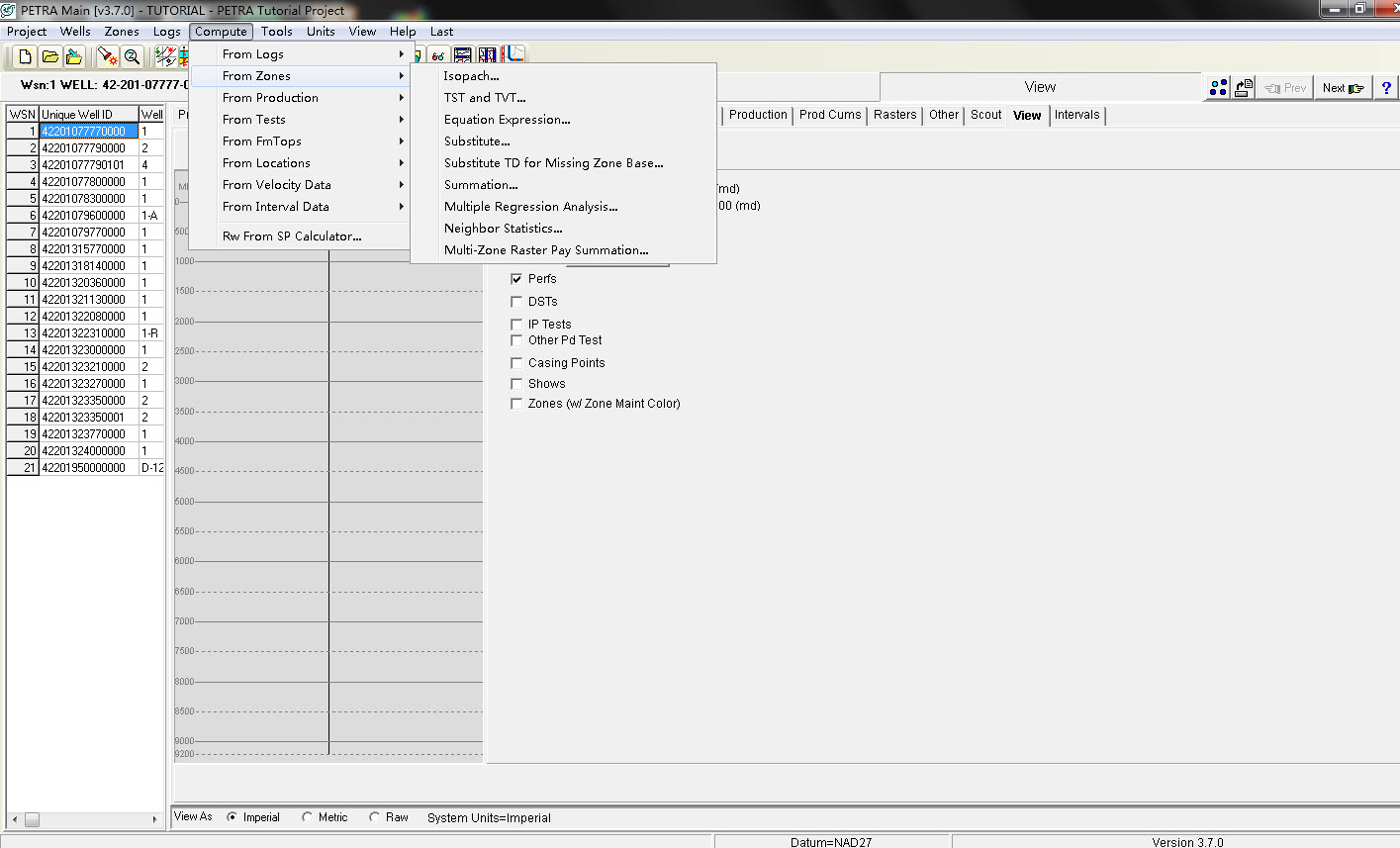
Task: Click the well list horizontal scrollbar thumb
Action: click(32, 819)
